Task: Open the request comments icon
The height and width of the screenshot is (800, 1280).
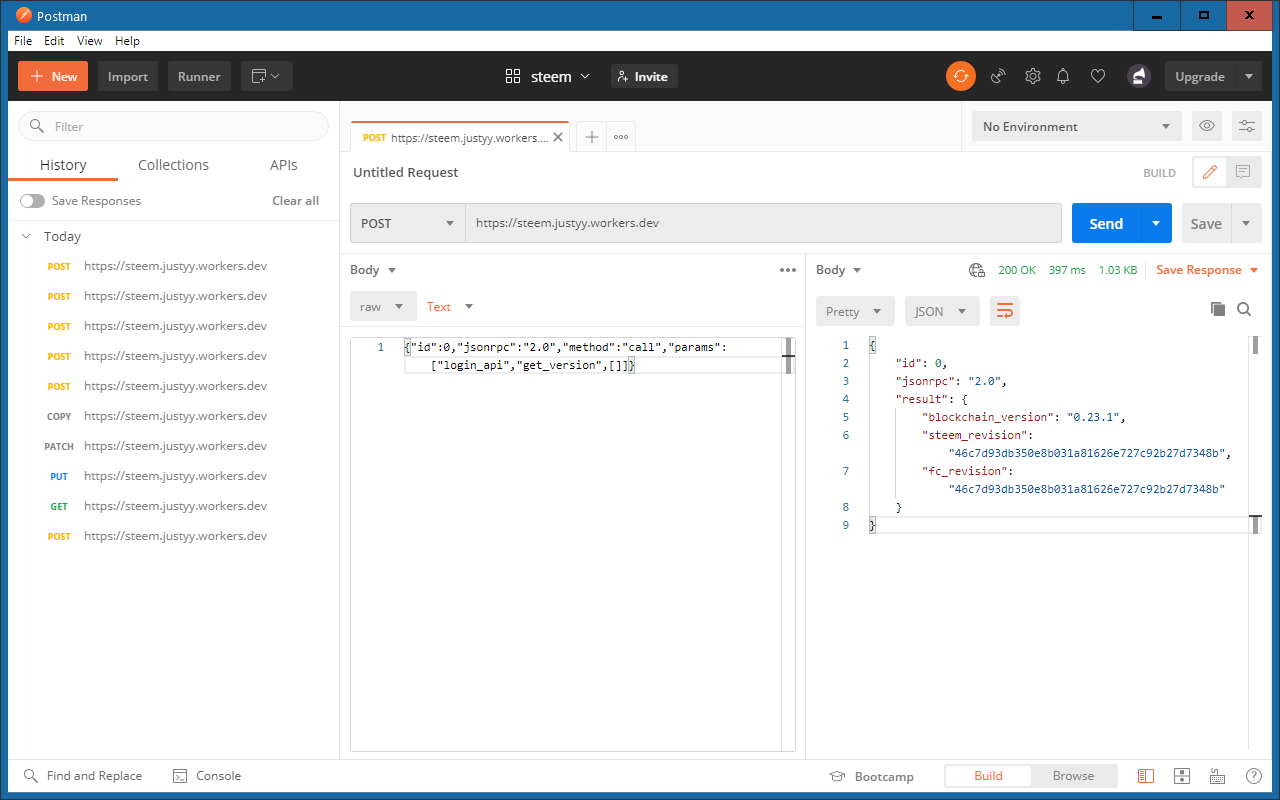Action: pos(1243,172)
